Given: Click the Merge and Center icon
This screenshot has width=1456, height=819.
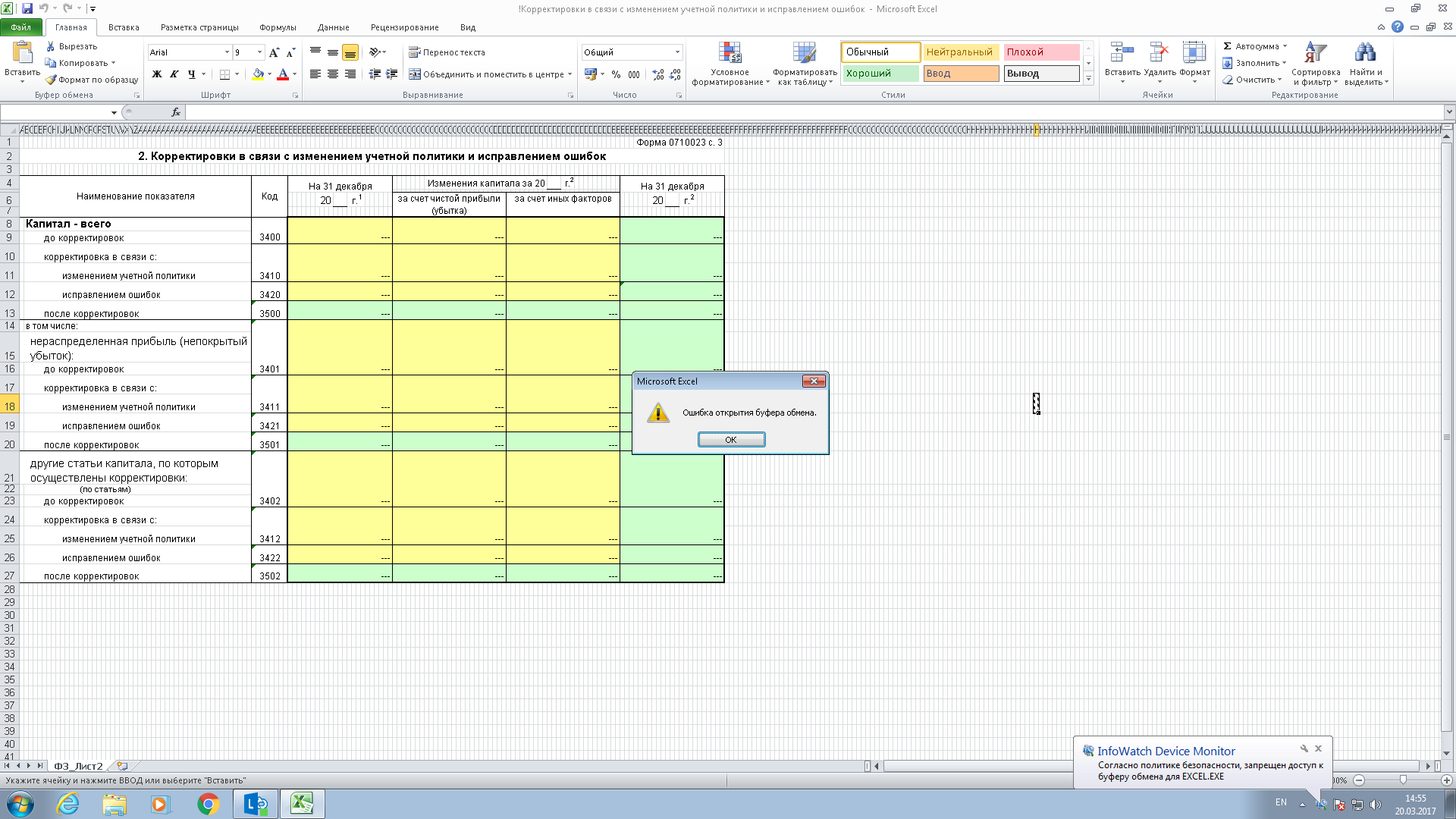Looking at the screenshot, I should point(415,74).
